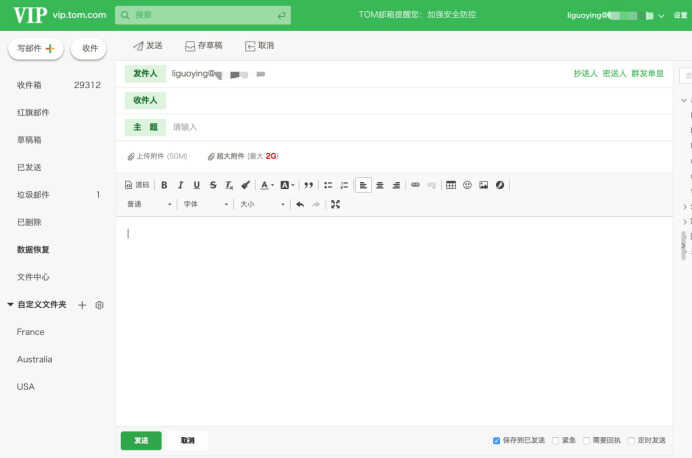Open the background color dropdown
Viewport: 692px width, 458px height.
[x=287, y=185]
